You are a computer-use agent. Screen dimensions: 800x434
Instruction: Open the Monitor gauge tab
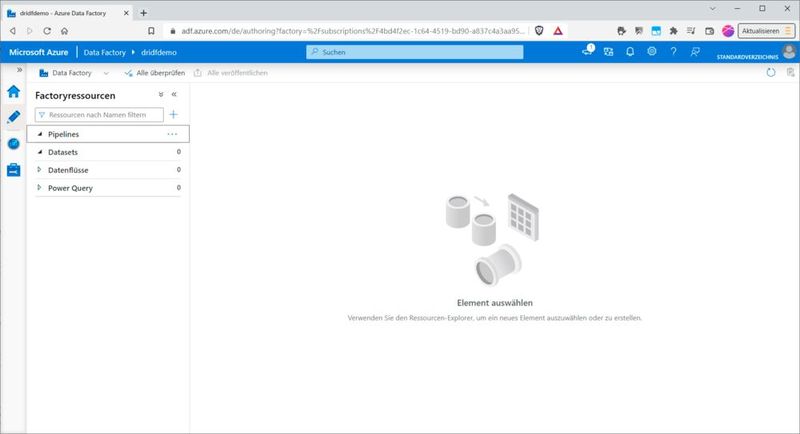click(14, 144)
